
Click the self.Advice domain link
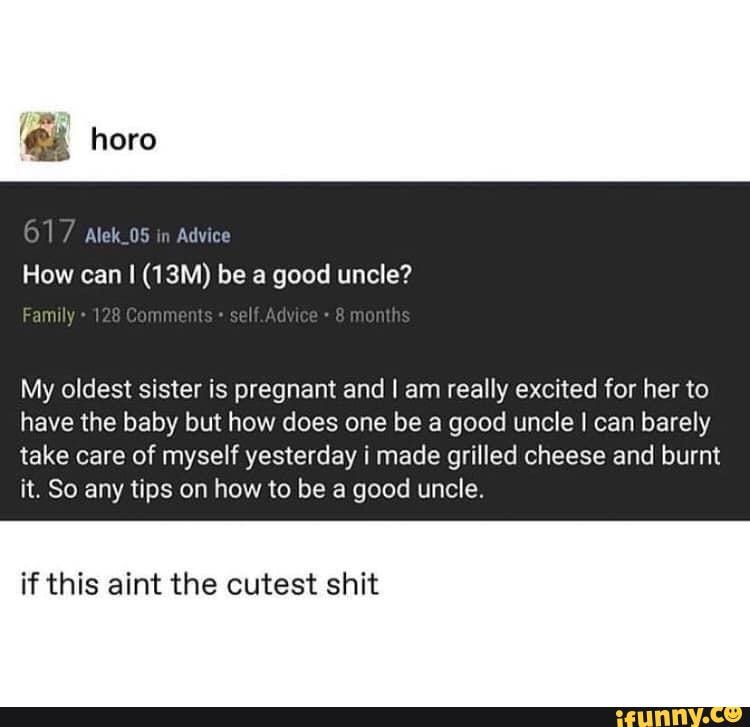tap(274, 316)
